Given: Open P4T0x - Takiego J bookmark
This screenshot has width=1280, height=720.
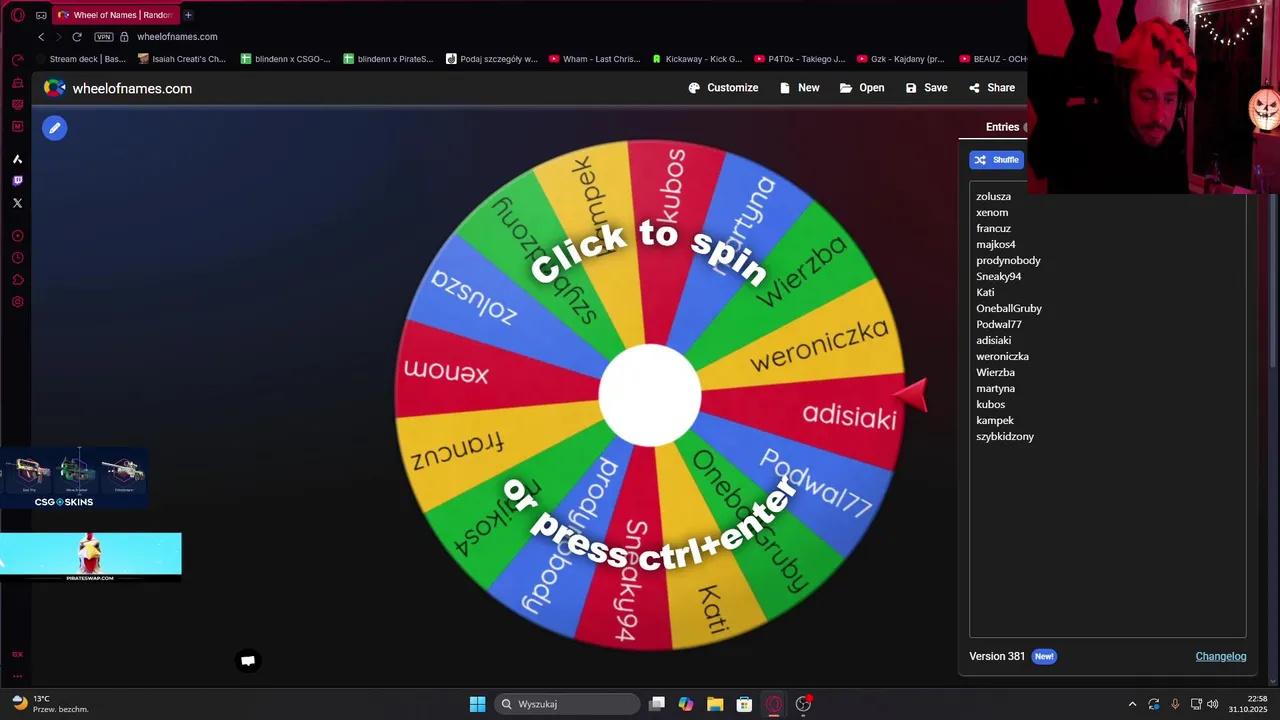Looking at the screenshot, I should pos(800,59).
